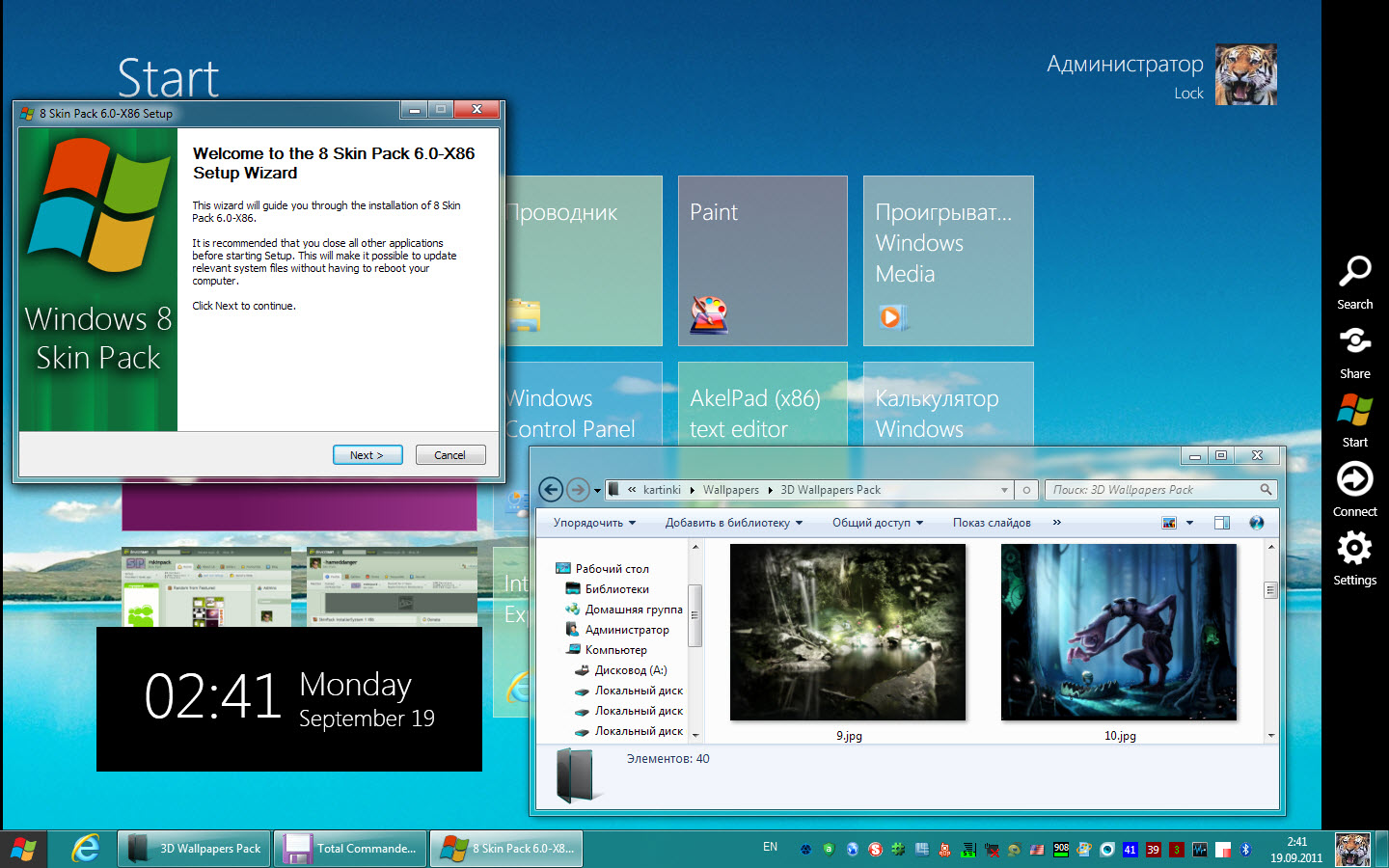
Task: Switch to 3D Wallpapers Pack taskbar button
Action: point(195,849)
